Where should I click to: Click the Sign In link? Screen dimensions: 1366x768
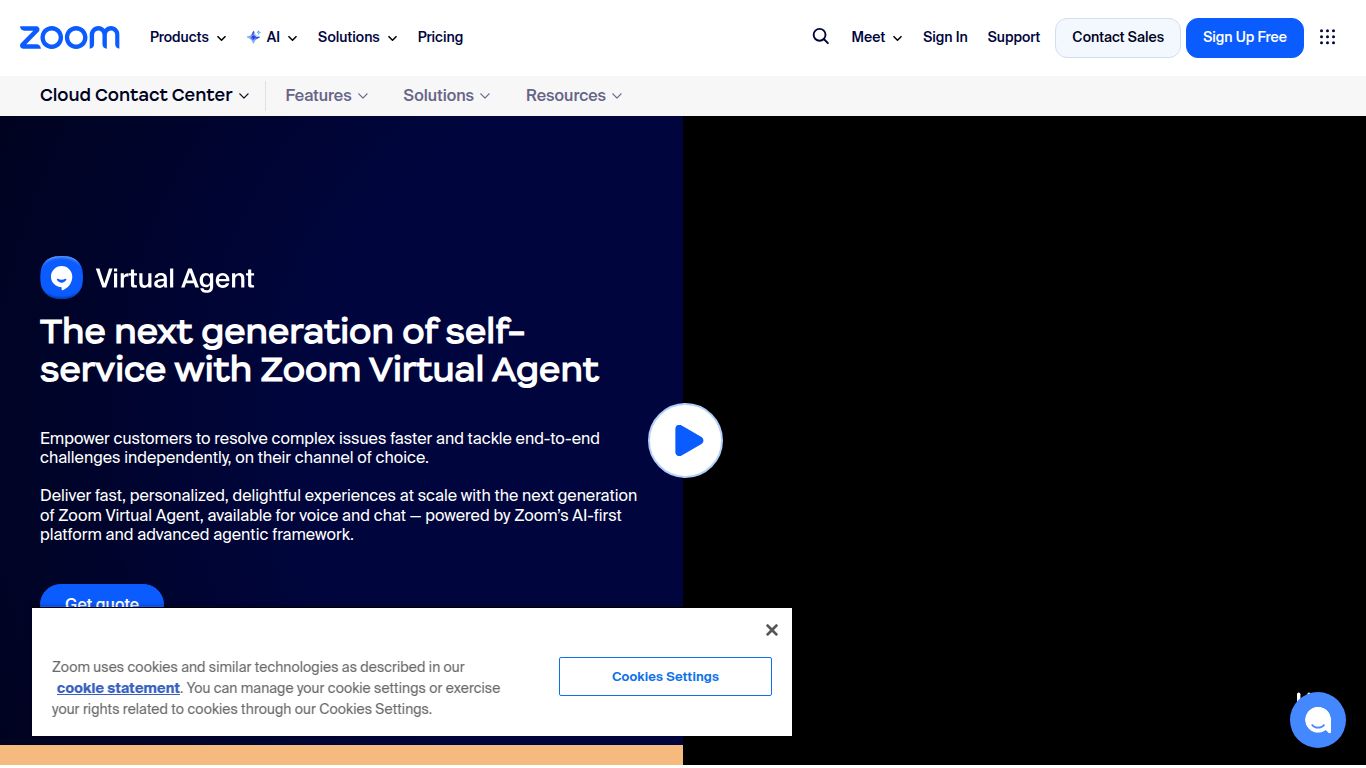pos(945,37)
